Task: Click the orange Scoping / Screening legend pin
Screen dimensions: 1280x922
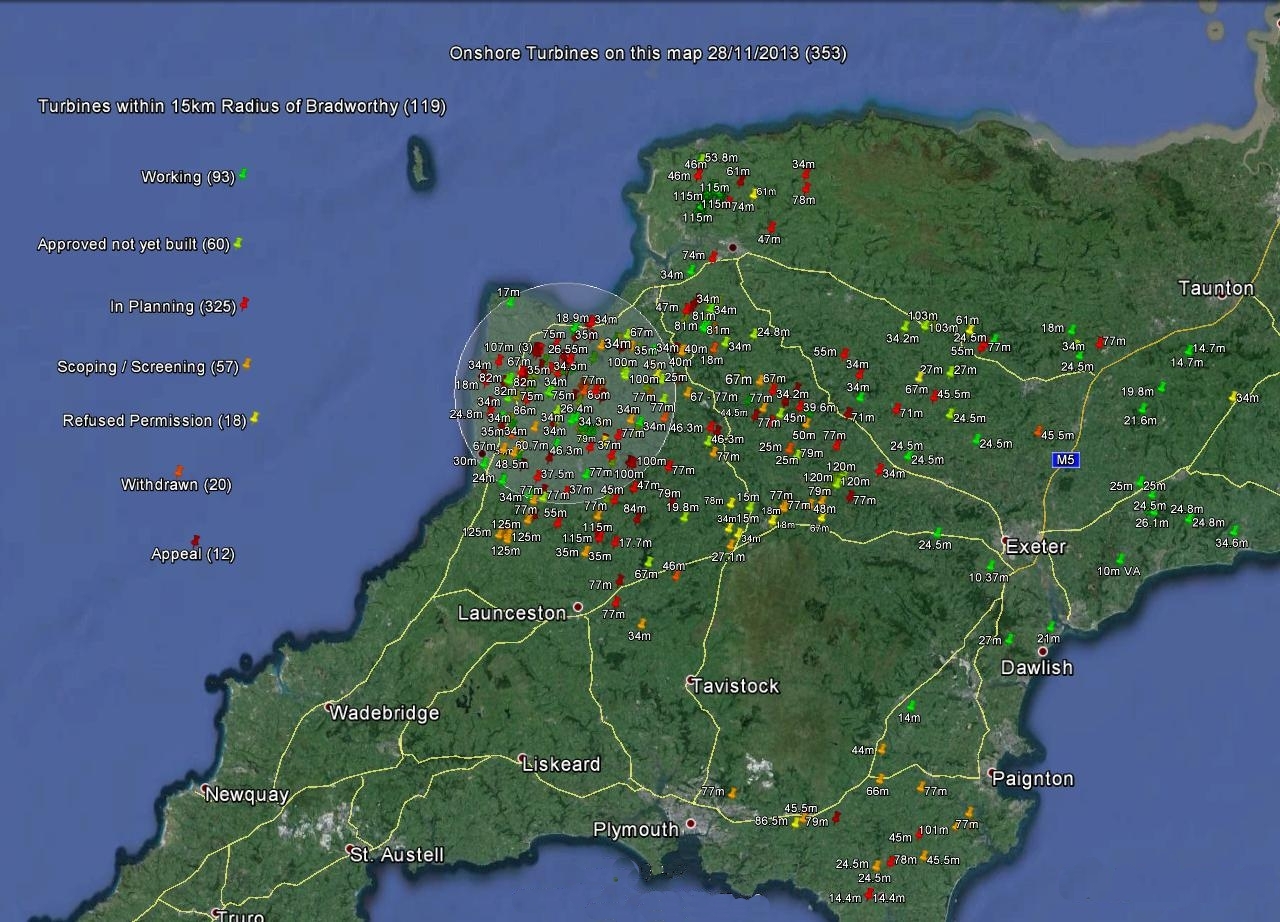Action: coord(246,365)
